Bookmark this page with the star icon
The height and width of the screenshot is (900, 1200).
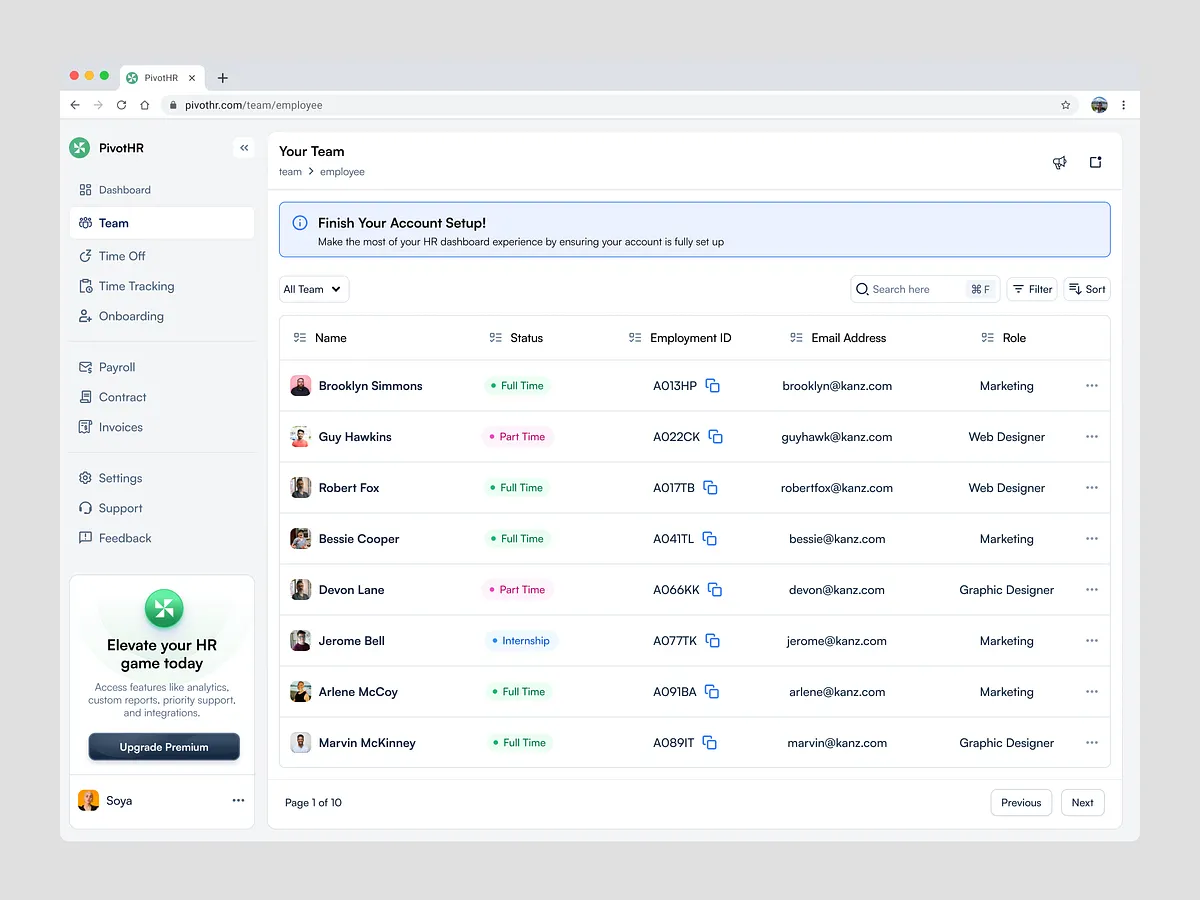[1066, 105]
